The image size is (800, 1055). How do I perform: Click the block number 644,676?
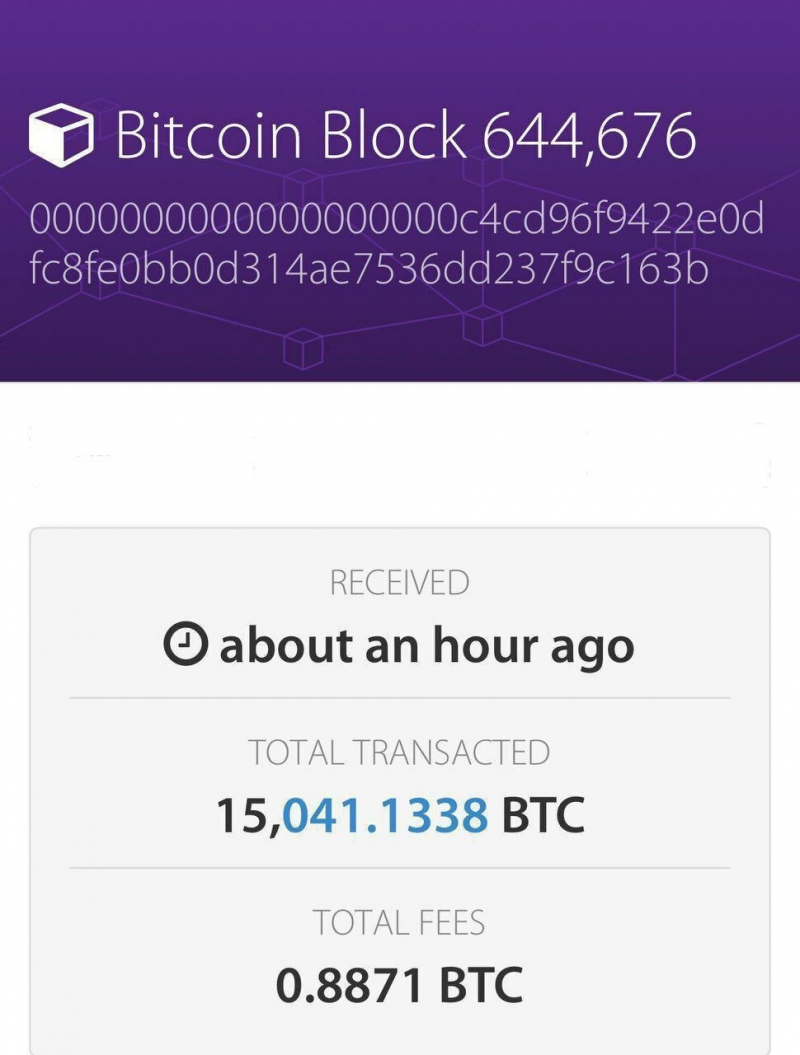pyautogui.click(x=588, y=135)
